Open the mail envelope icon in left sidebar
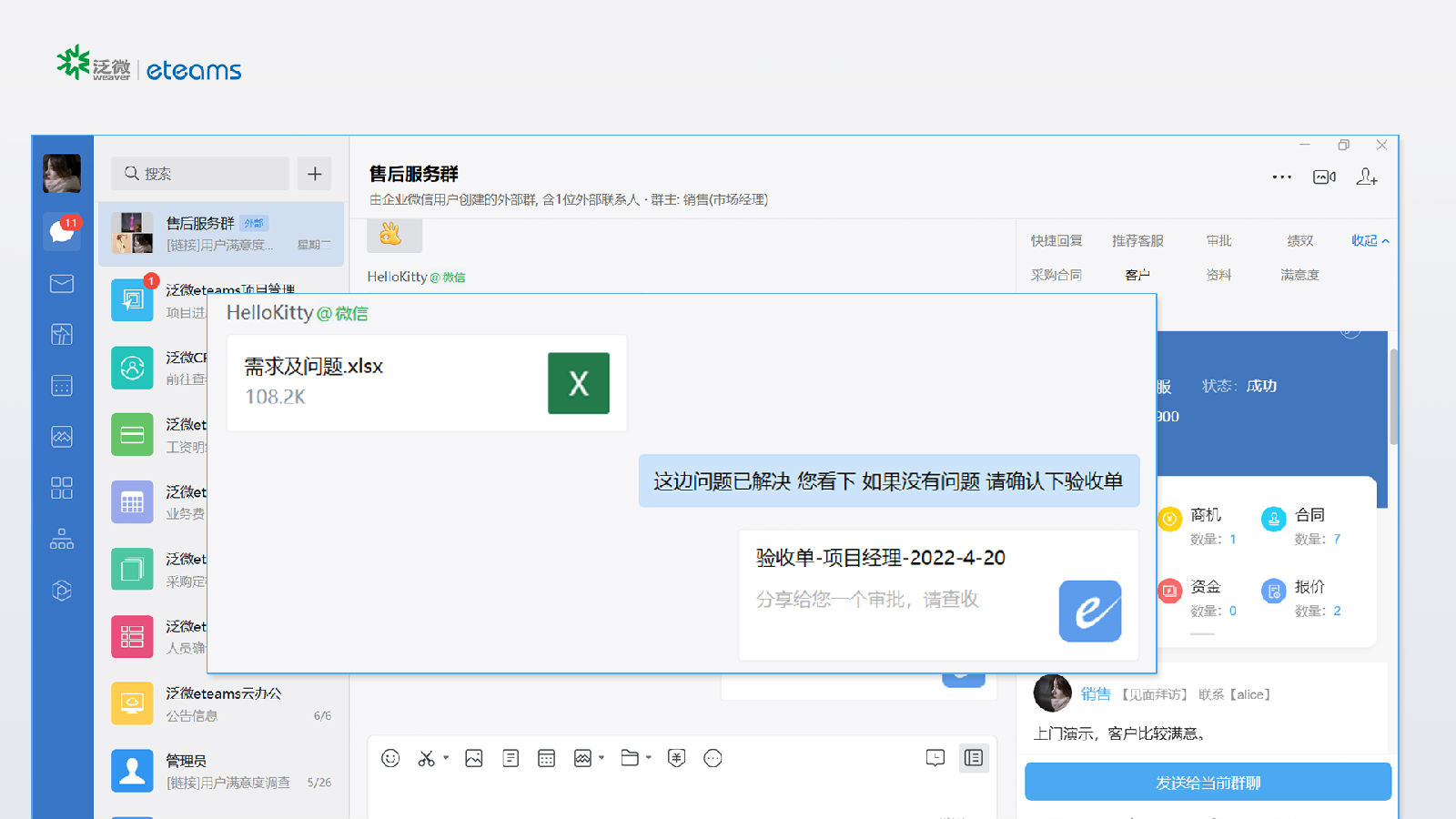The height and width of the screenshot is (819, 1456). (62, 284)
